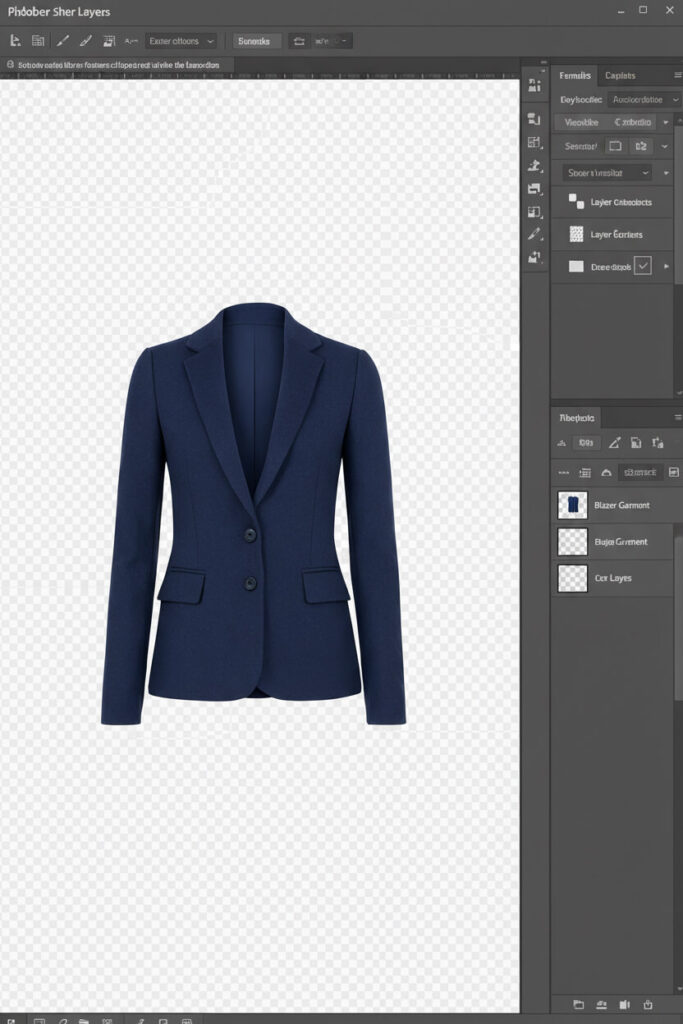
Task: Click the swap arrows icon in options bar
Action: tap(298, 41)
